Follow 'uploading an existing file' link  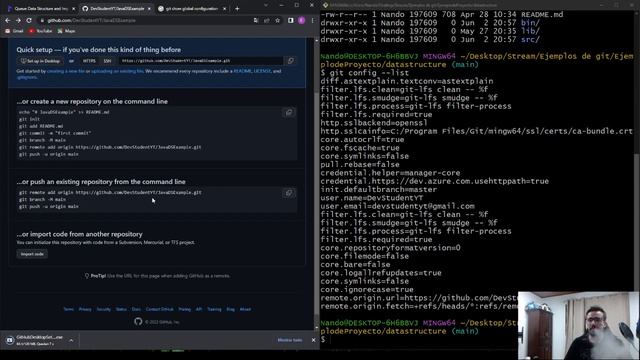(117, 71)
